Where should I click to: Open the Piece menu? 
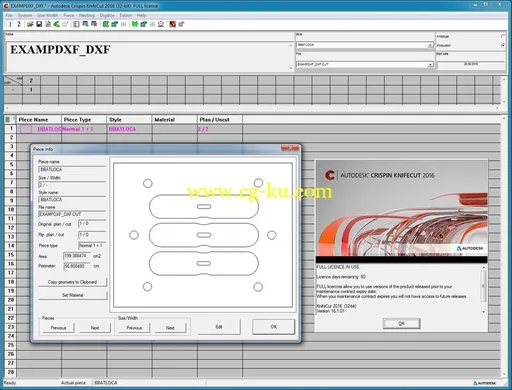(69, 15)
